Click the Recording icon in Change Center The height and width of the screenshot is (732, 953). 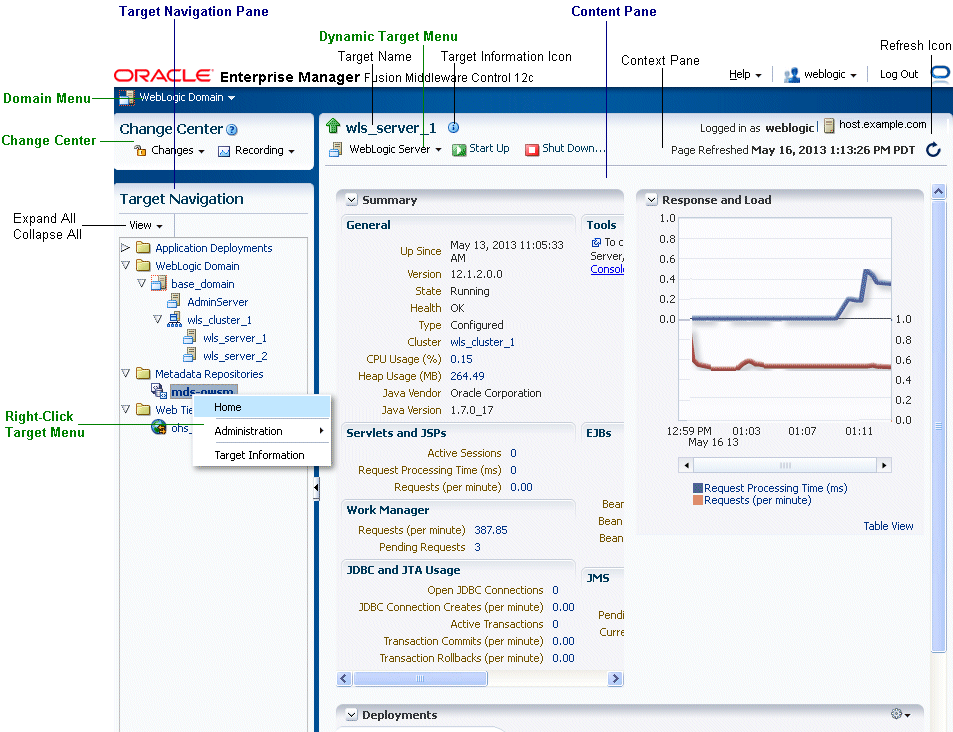pos(224,151)
